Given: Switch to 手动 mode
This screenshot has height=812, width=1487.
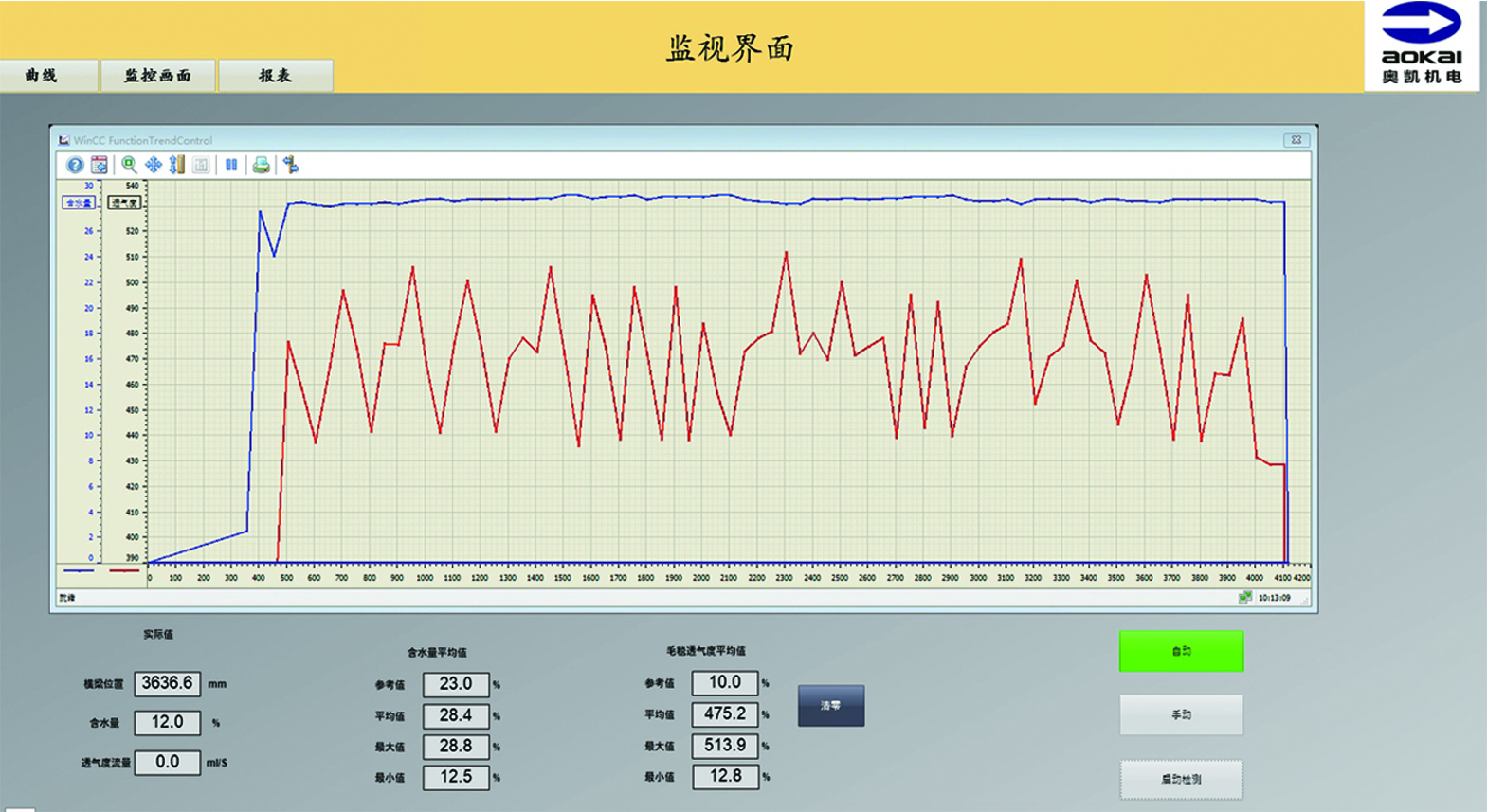Looking at the screenshot, I should pyautogui.click(x=1181, y=715).
